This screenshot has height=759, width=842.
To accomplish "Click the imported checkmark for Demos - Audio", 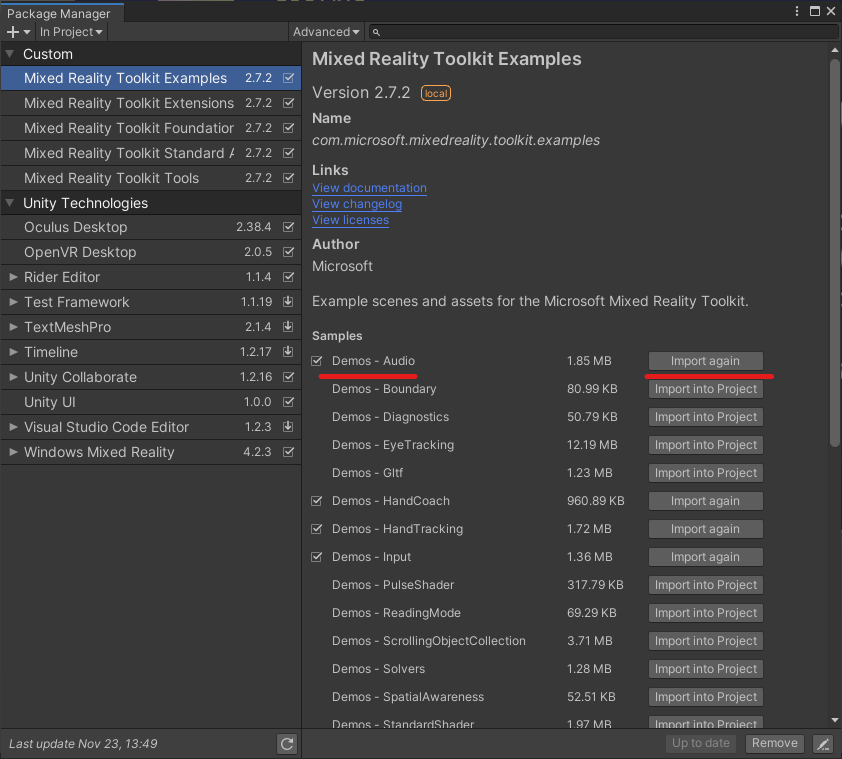I will click(317, 361).
